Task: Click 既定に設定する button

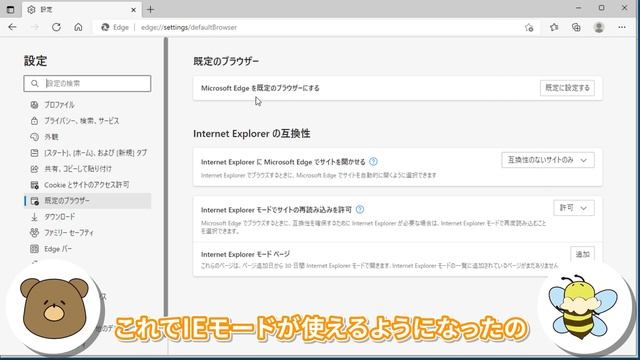Action: click(567, 88)
